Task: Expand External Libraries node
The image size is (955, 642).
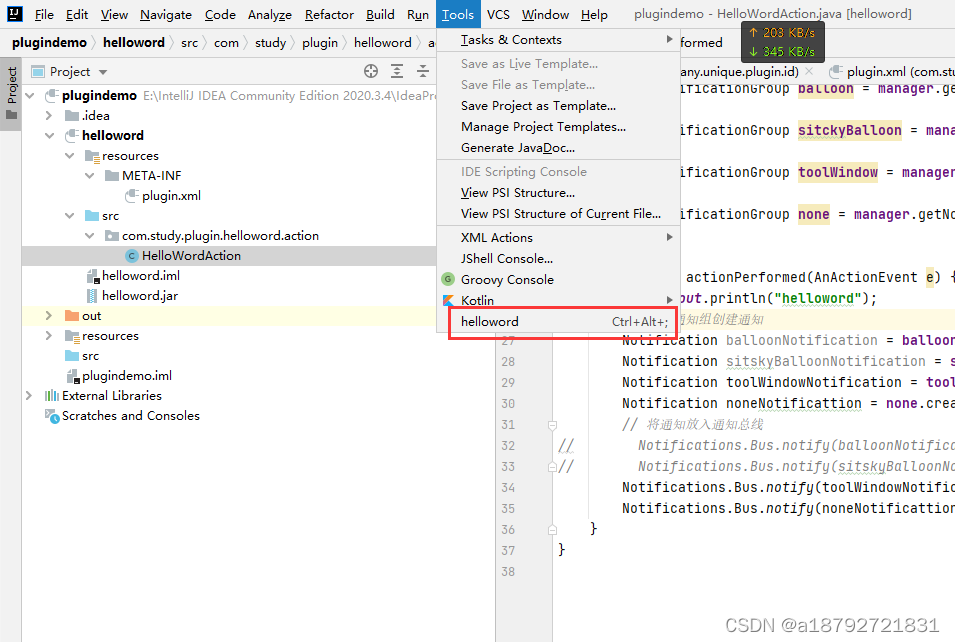Action: [x=29, y=396]
